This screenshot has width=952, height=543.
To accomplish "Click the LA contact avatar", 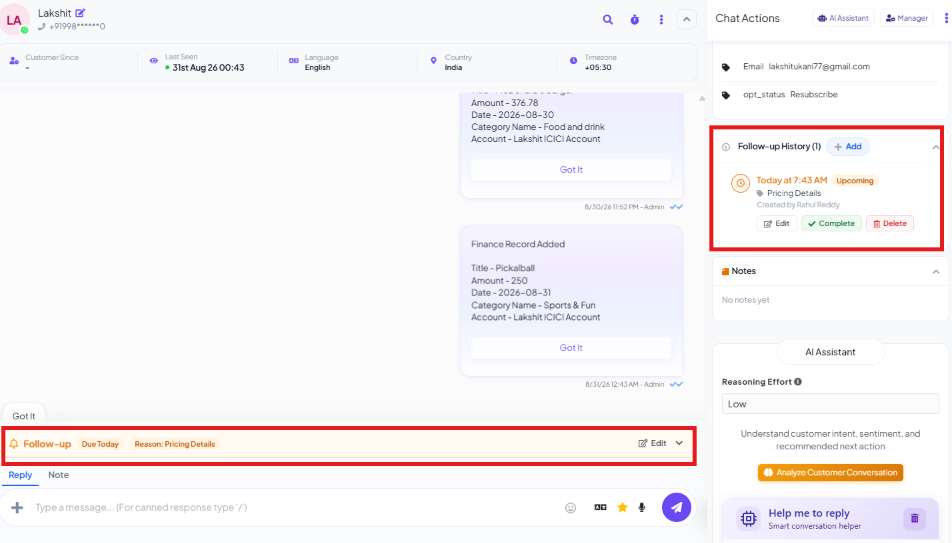I will pos(14,19).
